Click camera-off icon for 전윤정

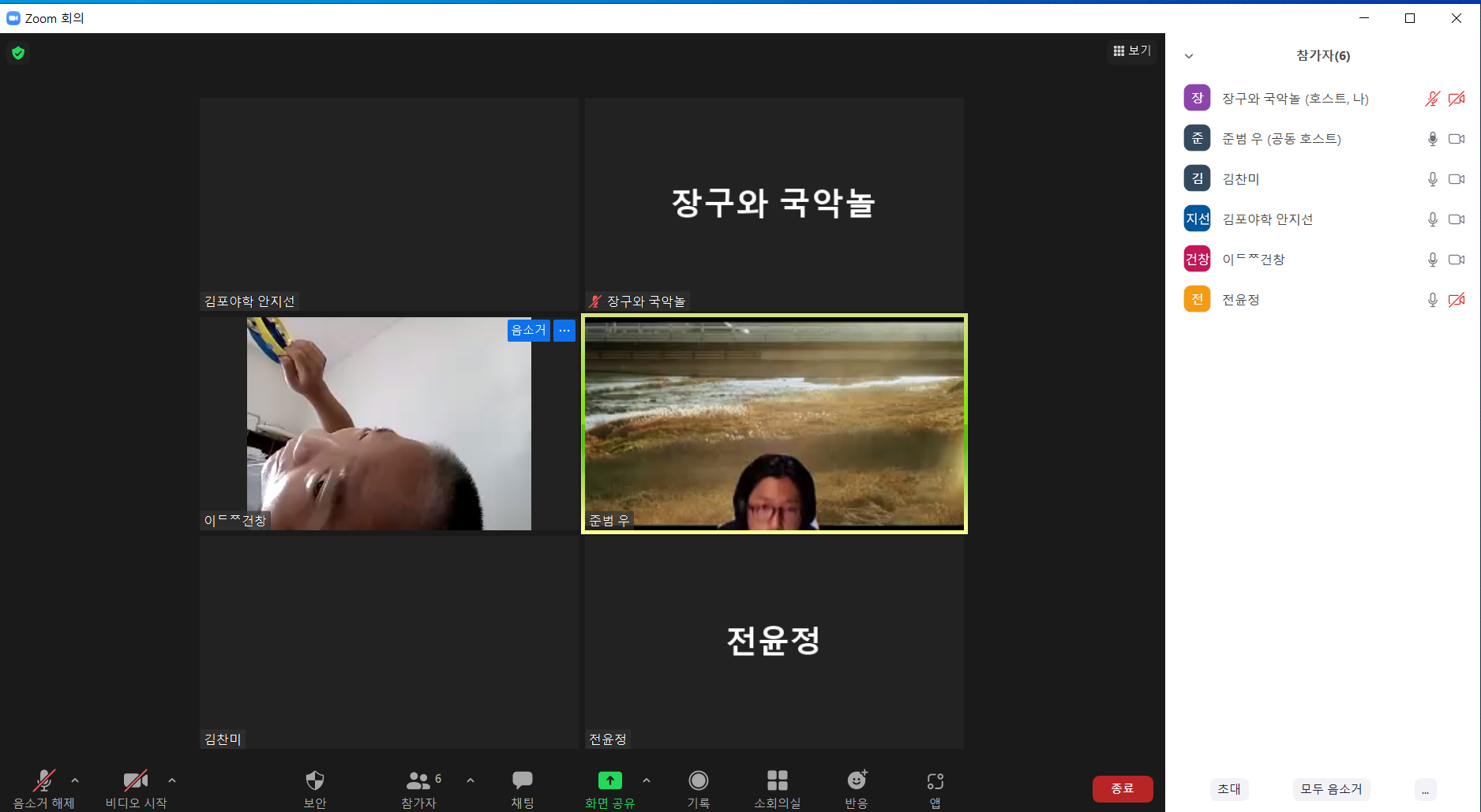[x=1457, y=300]
